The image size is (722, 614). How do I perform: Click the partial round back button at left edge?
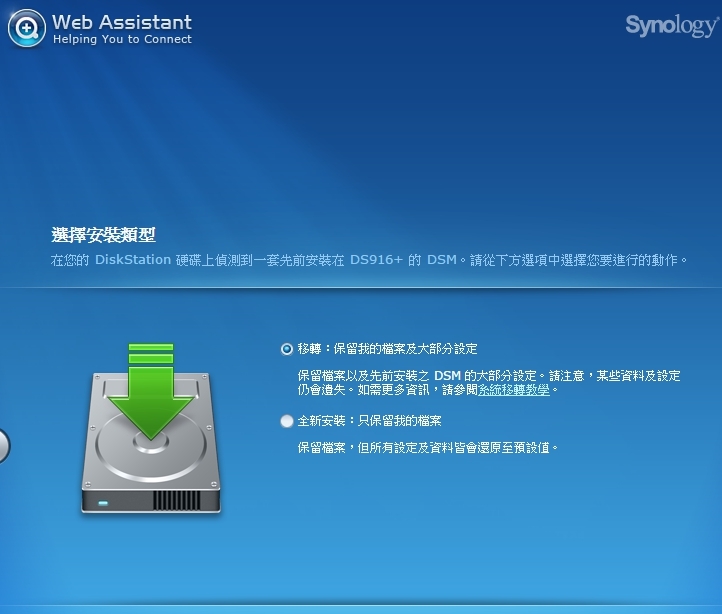(3, 446)
